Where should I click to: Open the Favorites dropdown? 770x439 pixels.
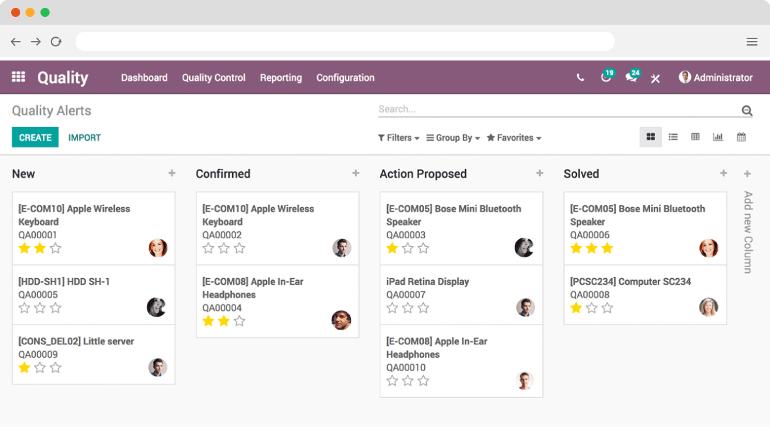(514, 138)
